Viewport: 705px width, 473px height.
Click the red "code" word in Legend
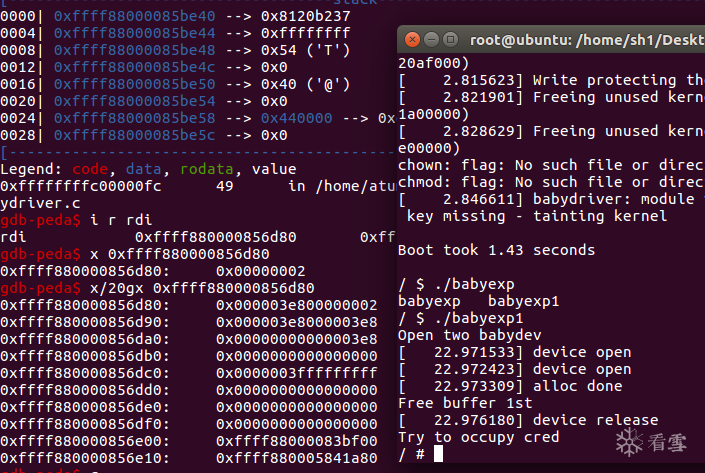[x=91, y=169]
